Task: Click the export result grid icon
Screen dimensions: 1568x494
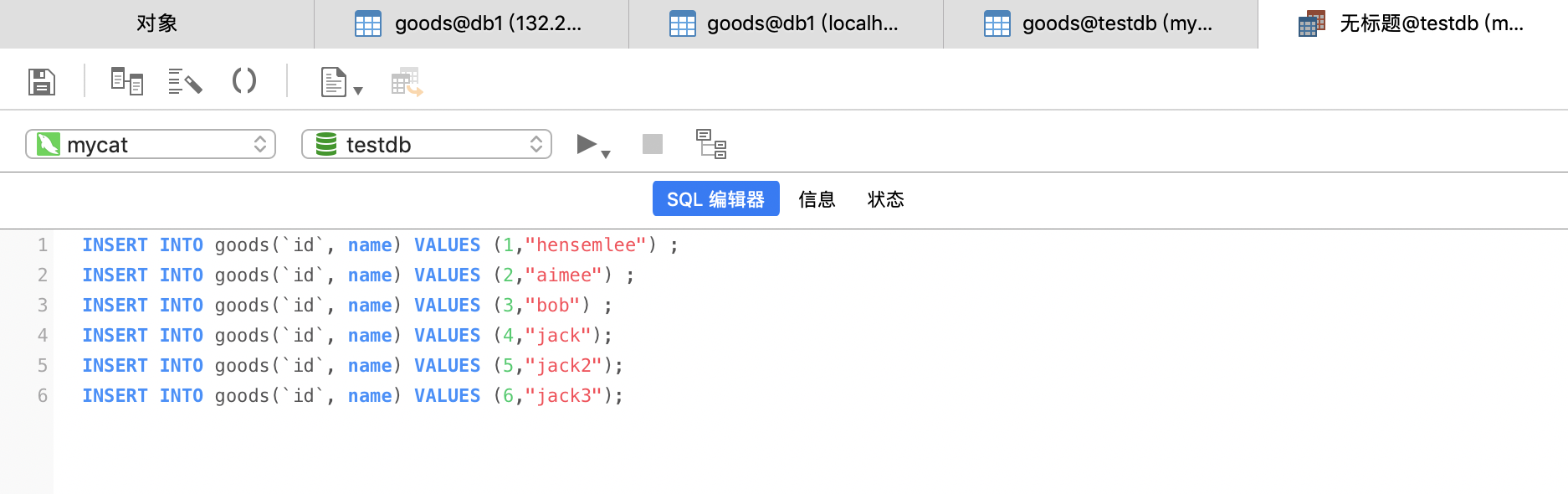Action: tap(407, 82)
